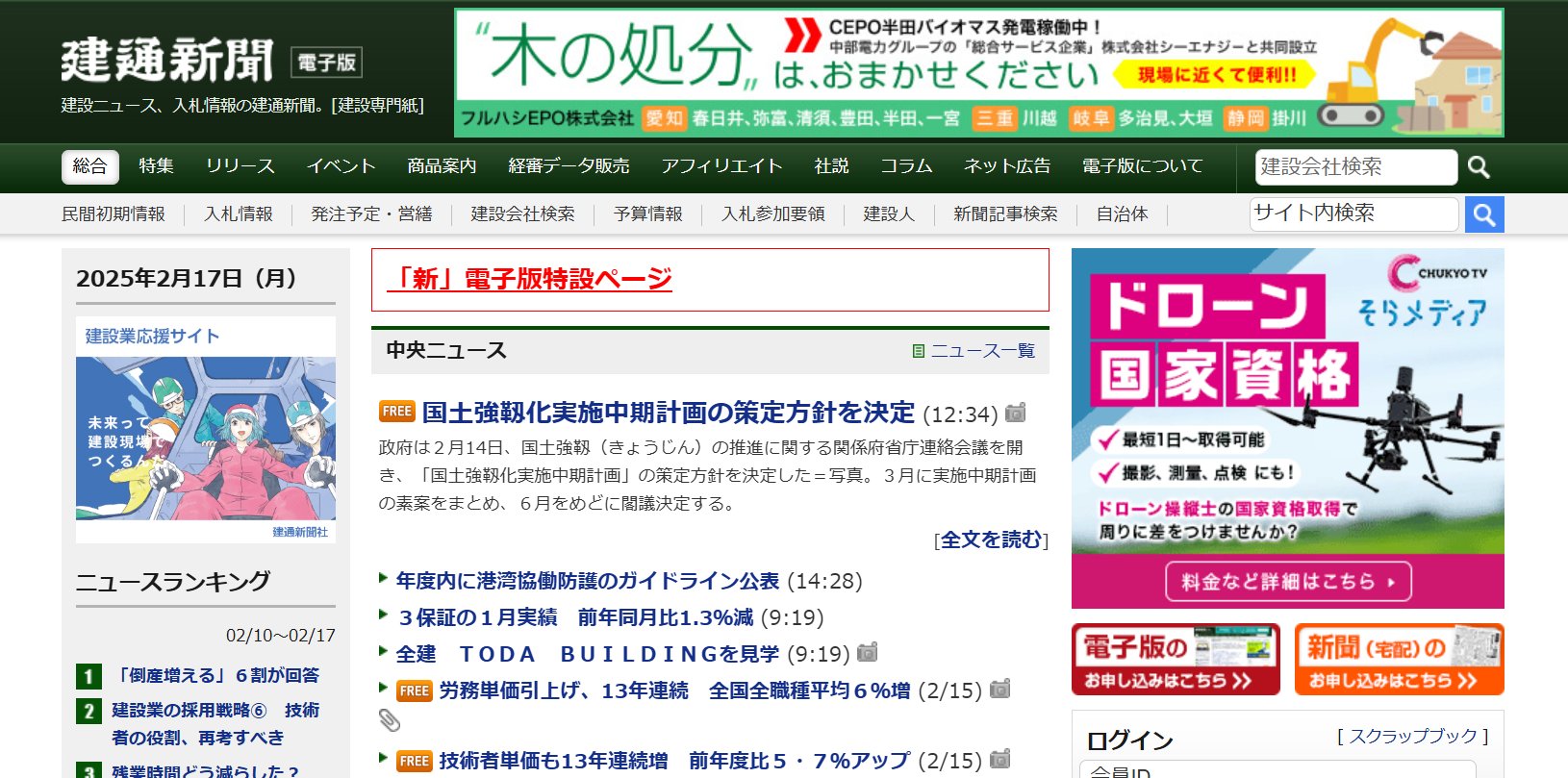1568x778 pixels.
Task: Click camera icon beside 技術者単価 article
Action: pos(999,759)
